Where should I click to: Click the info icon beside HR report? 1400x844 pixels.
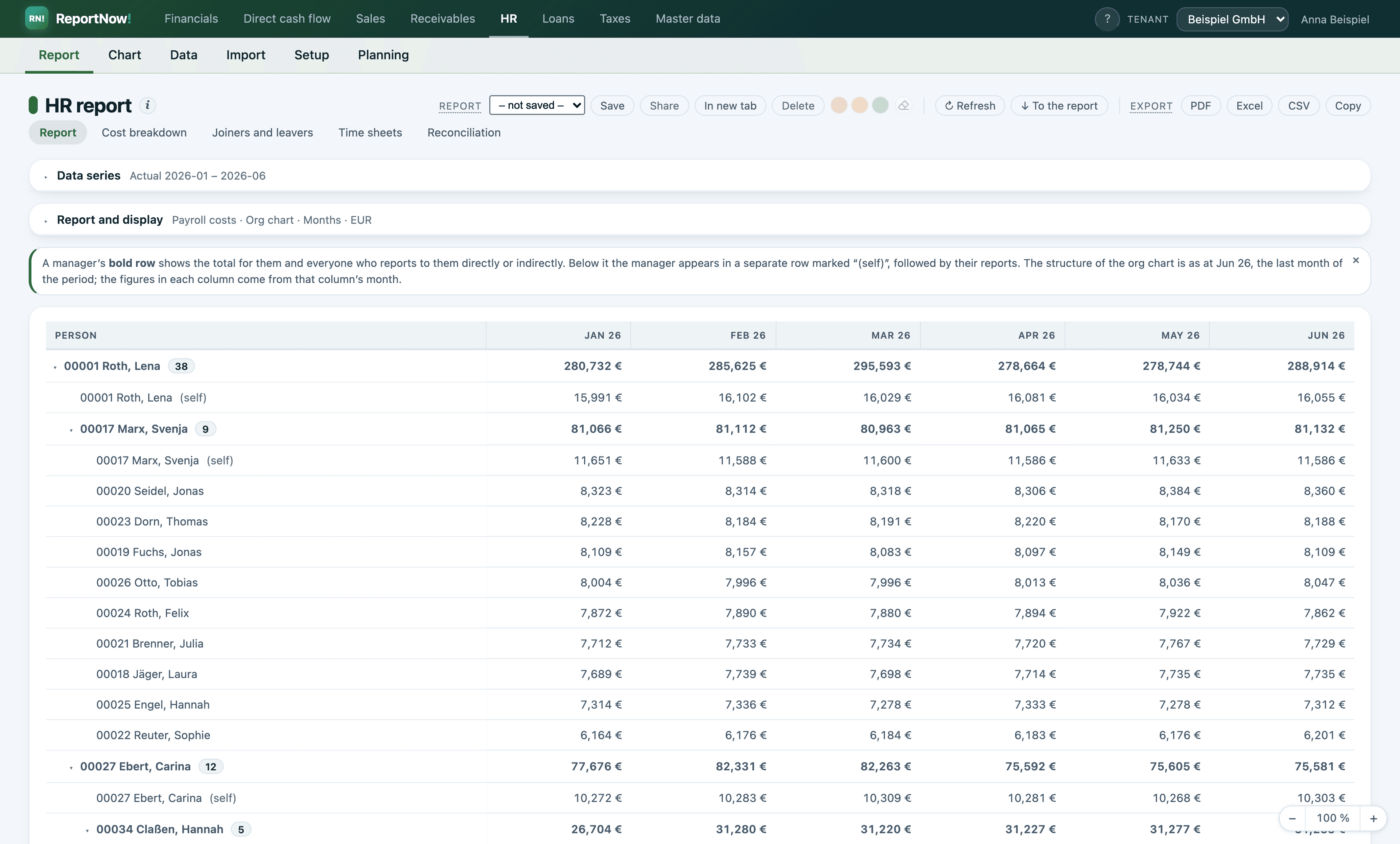click(148, 105)
